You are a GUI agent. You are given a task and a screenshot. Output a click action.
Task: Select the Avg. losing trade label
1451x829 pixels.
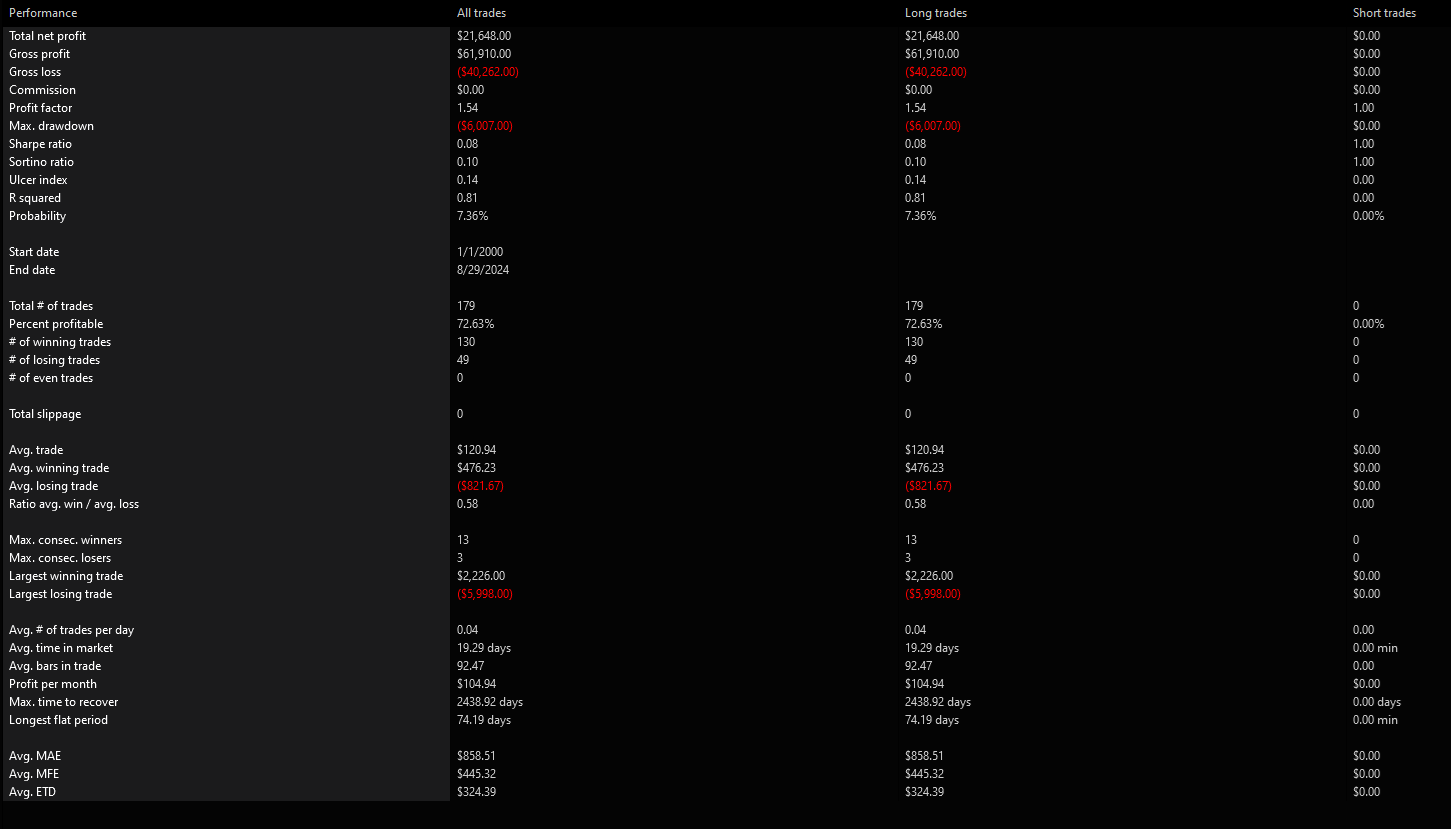pos(54,486)
